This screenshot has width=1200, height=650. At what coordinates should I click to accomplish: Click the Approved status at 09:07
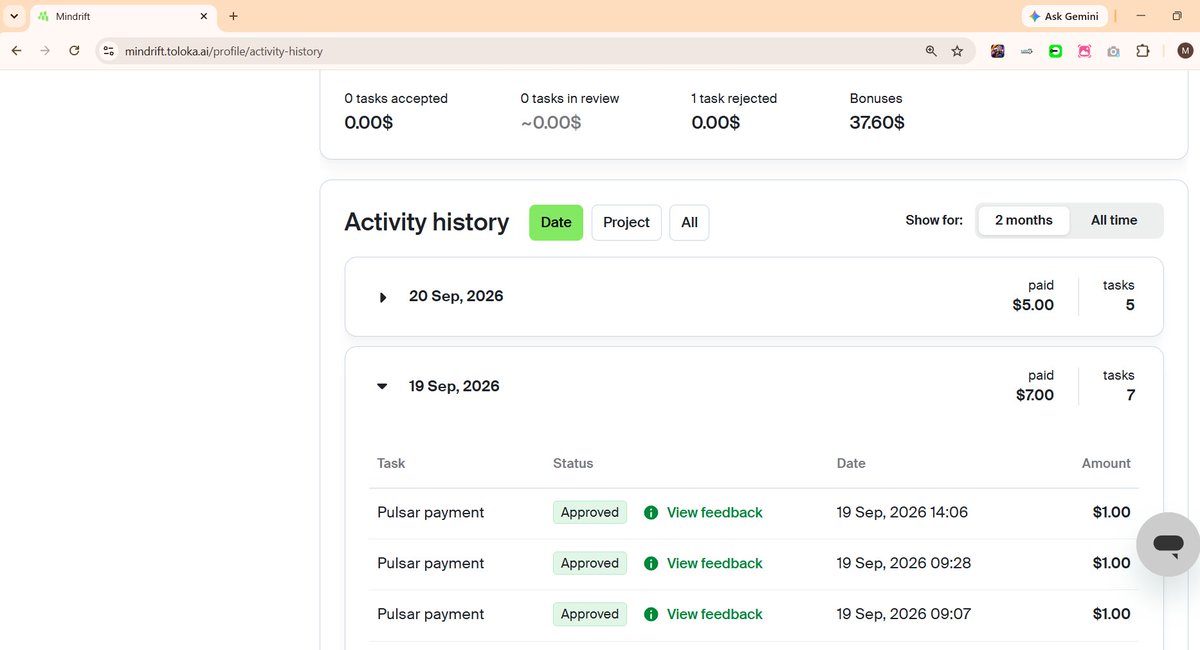click(590, 614)
